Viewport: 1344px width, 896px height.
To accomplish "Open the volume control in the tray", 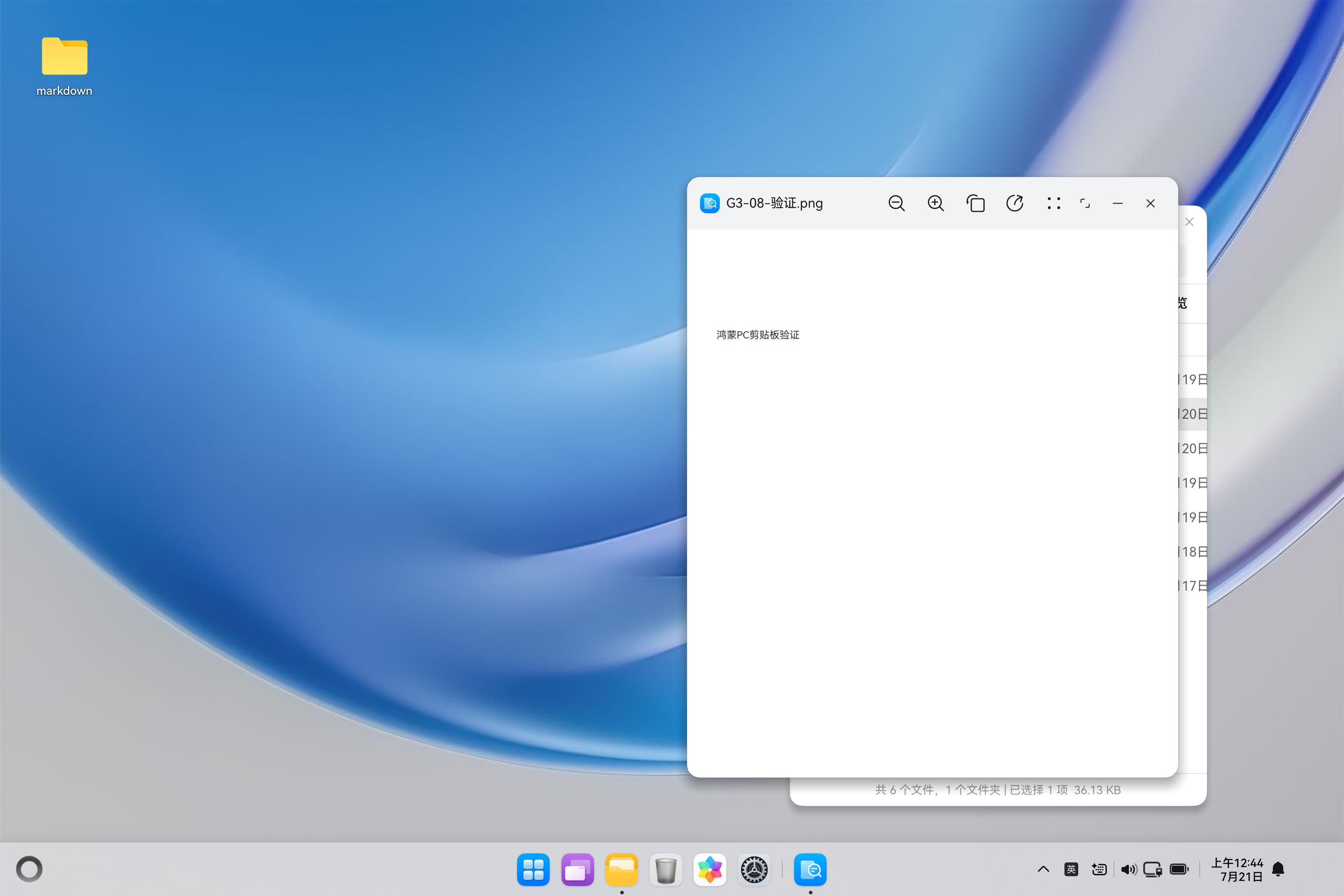I will 1129,870.
